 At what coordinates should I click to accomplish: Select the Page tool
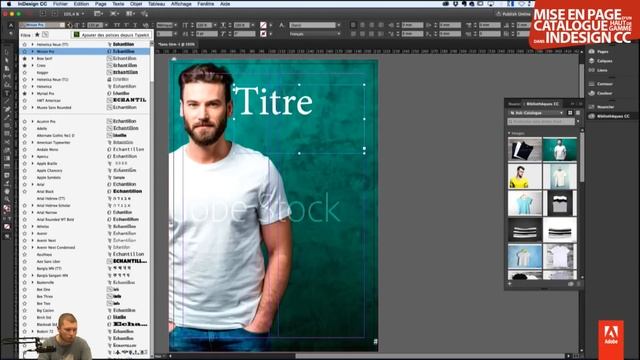[x=7, y=69]
